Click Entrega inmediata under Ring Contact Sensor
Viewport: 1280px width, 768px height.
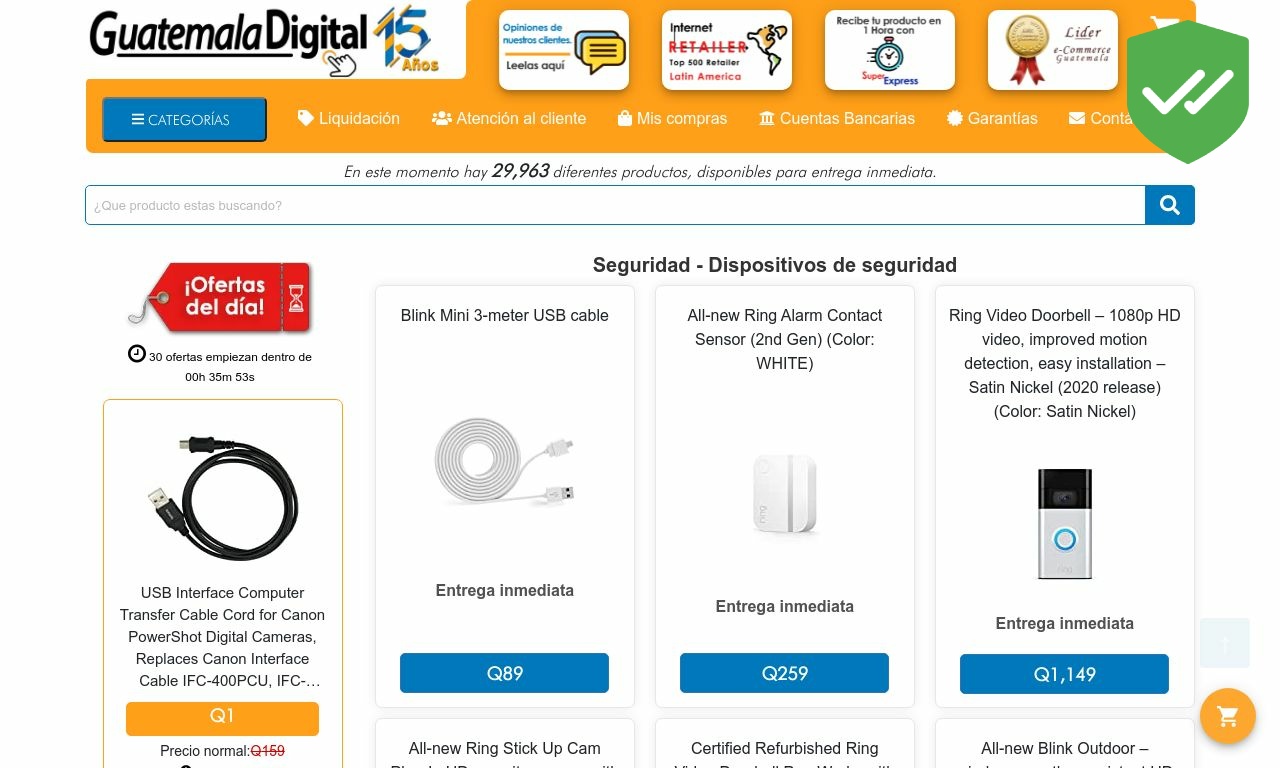785,607
